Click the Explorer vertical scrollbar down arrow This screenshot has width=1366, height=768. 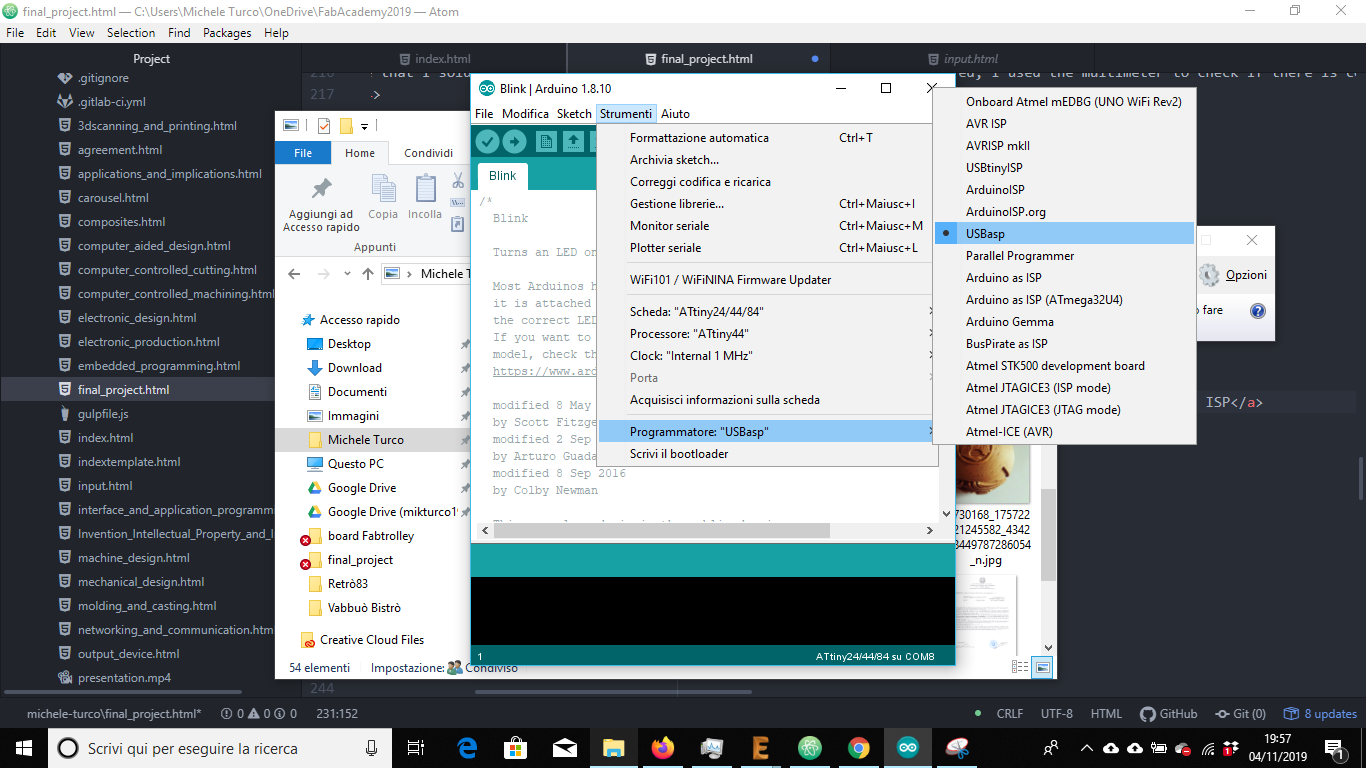1048,648
